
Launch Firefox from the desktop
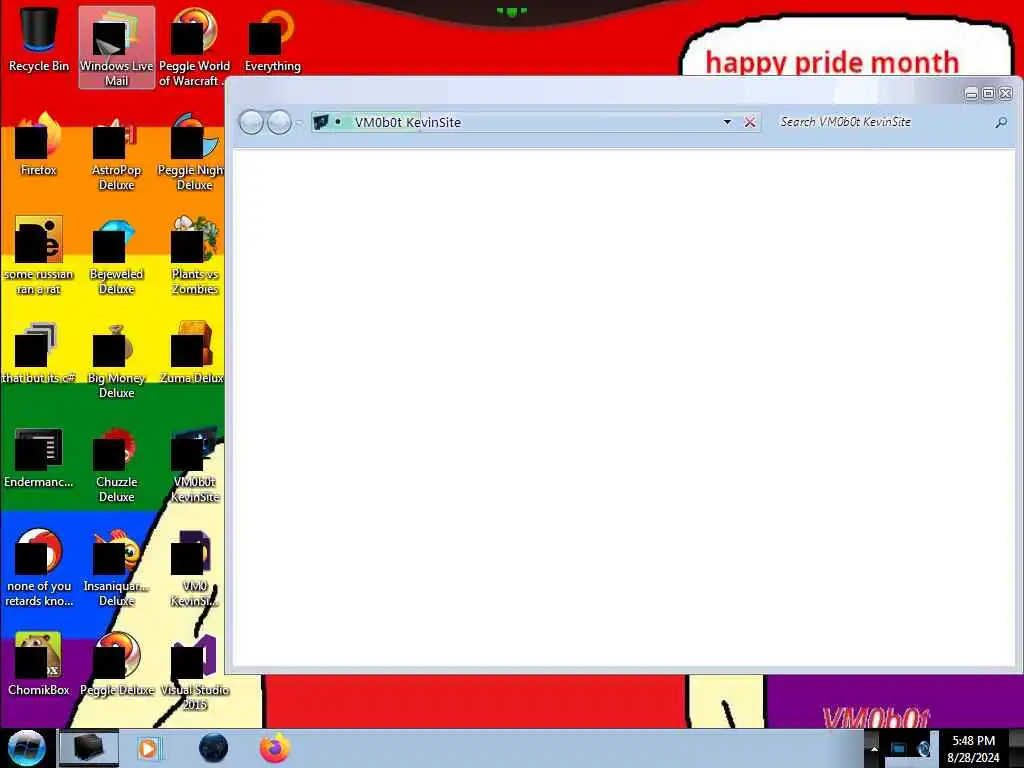(39, 145)
